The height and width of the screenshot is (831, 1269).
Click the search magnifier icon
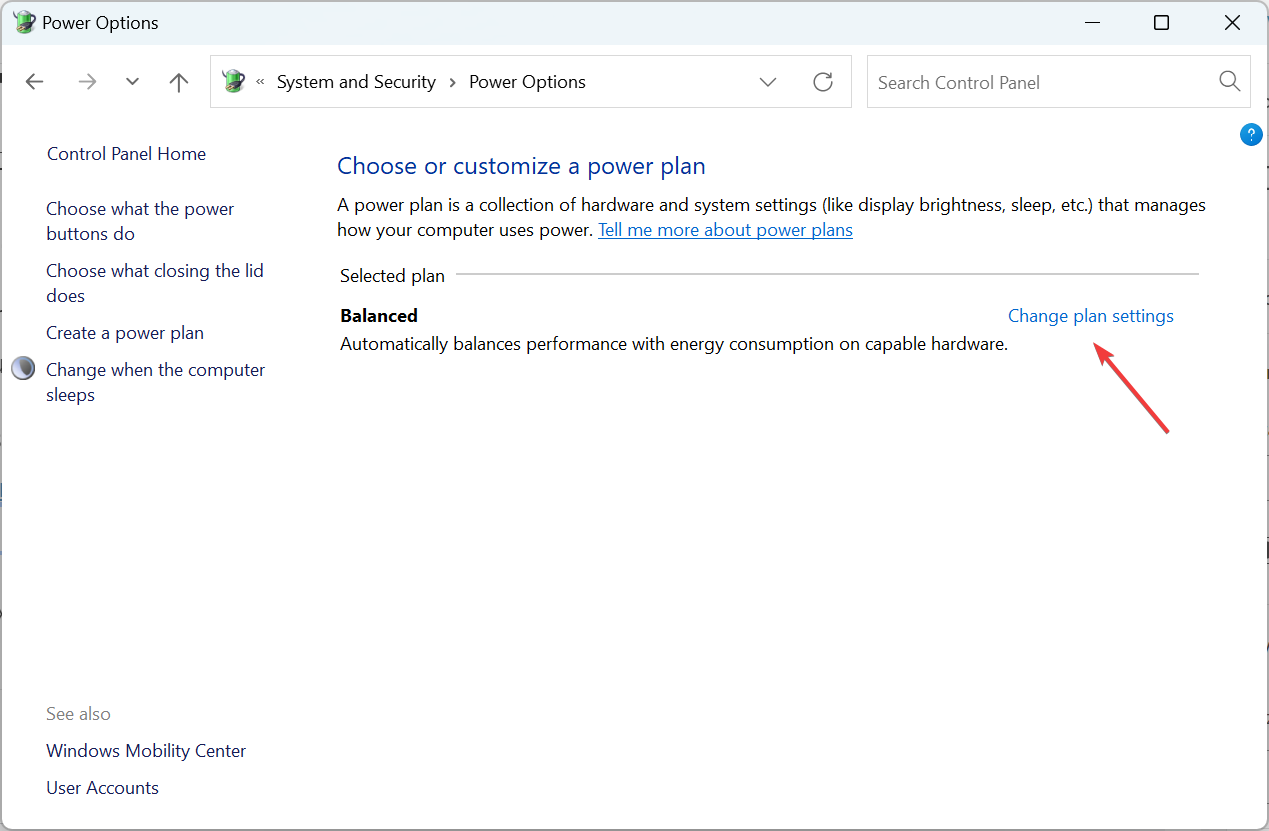tap(1230, 82)
